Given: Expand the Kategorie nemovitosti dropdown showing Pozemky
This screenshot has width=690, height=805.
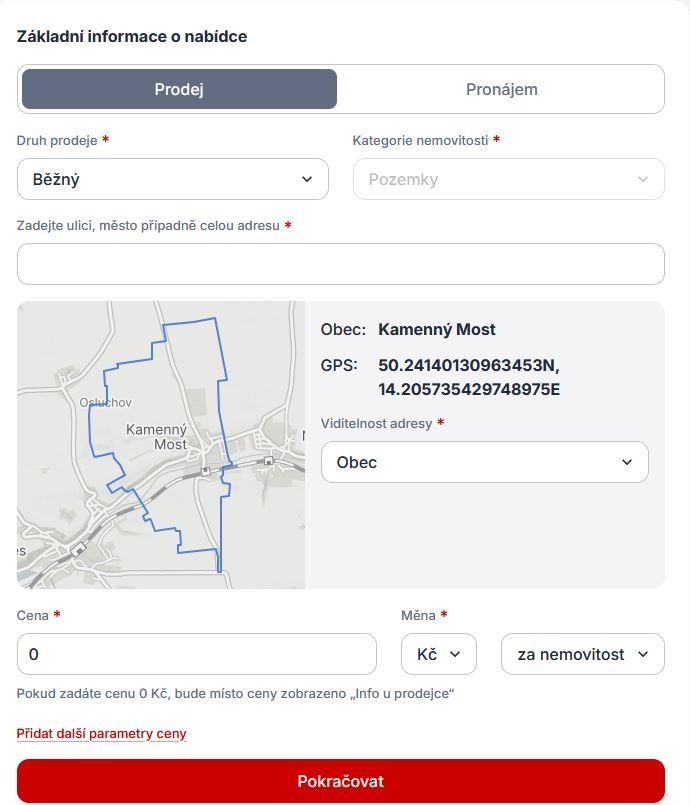Looking at the screenshot, I should (508, 180).
